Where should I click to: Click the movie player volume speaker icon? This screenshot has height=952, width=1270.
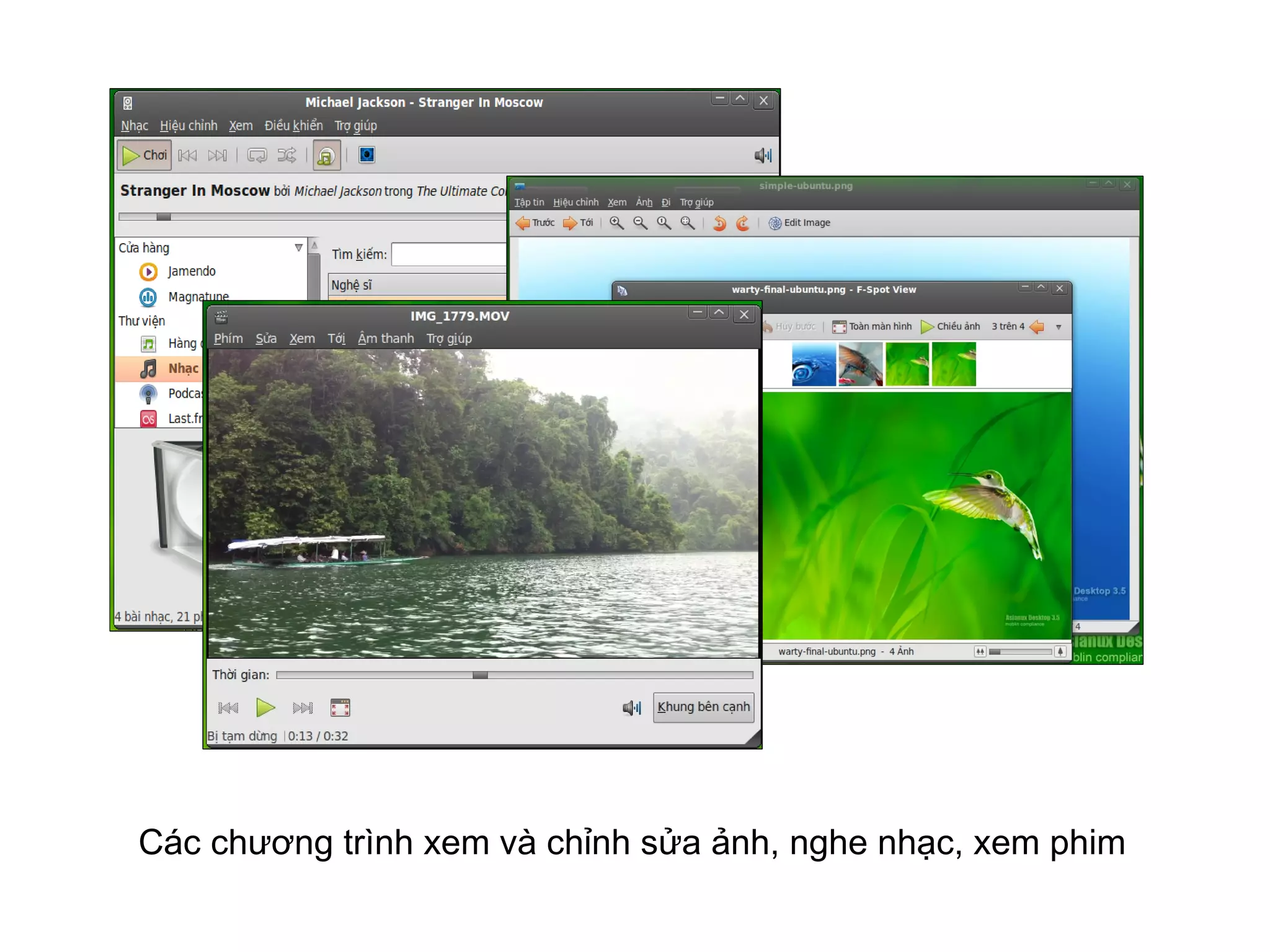631,708
